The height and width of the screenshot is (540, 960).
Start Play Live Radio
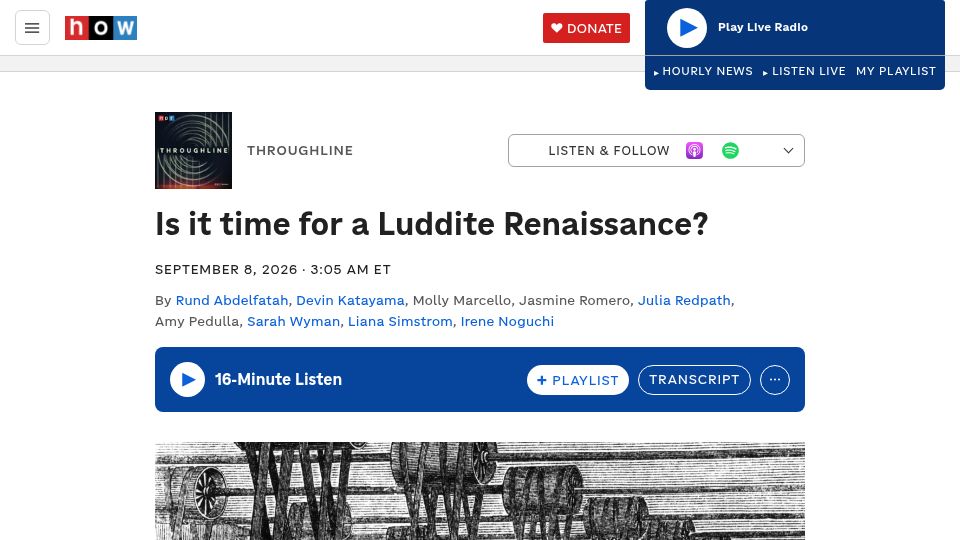(x=686, y=28)
